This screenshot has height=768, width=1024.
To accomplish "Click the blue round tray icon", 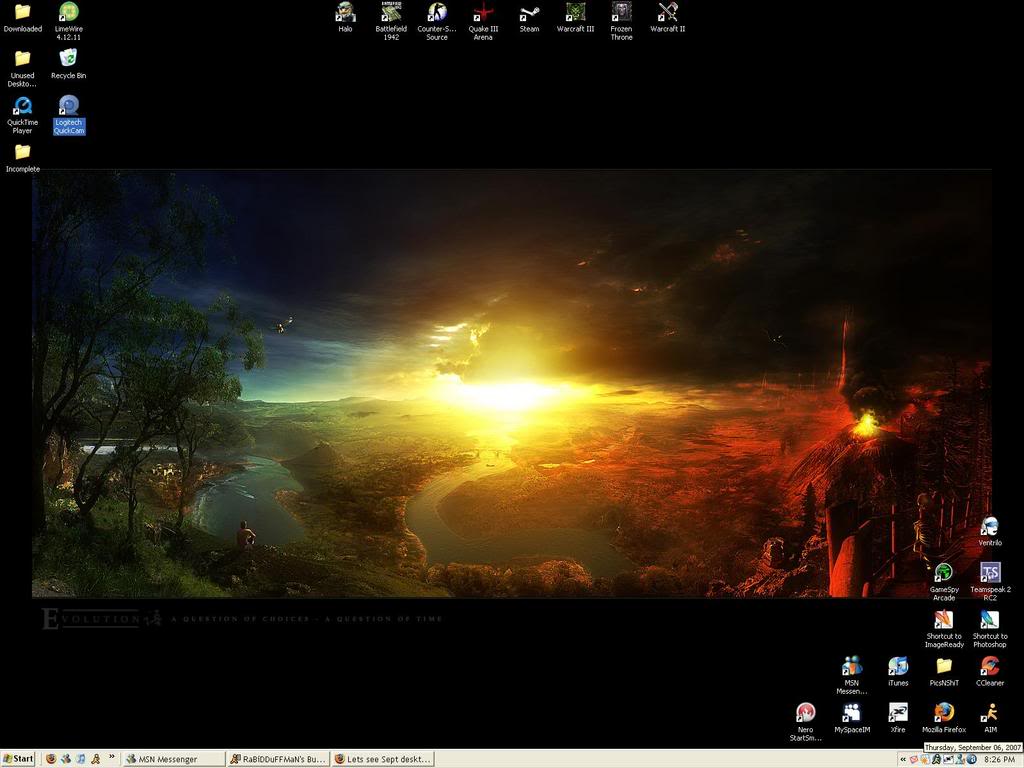I will [972, 760].
